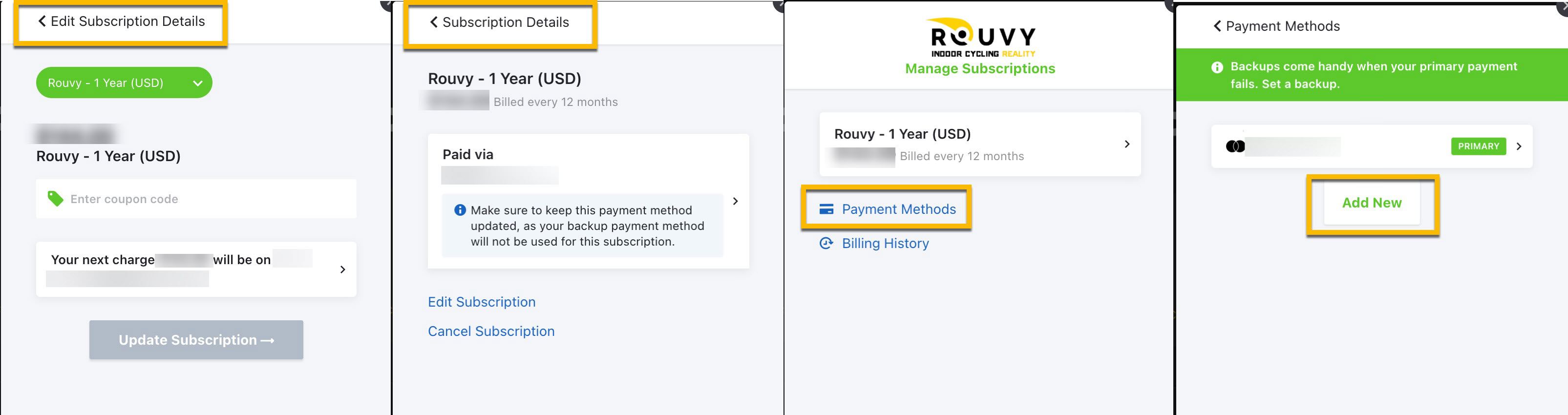The height and width of the screenshot is (415, 1568).
Task: Click the info icon in green backup banner
Action: [x=1217, y=67]
